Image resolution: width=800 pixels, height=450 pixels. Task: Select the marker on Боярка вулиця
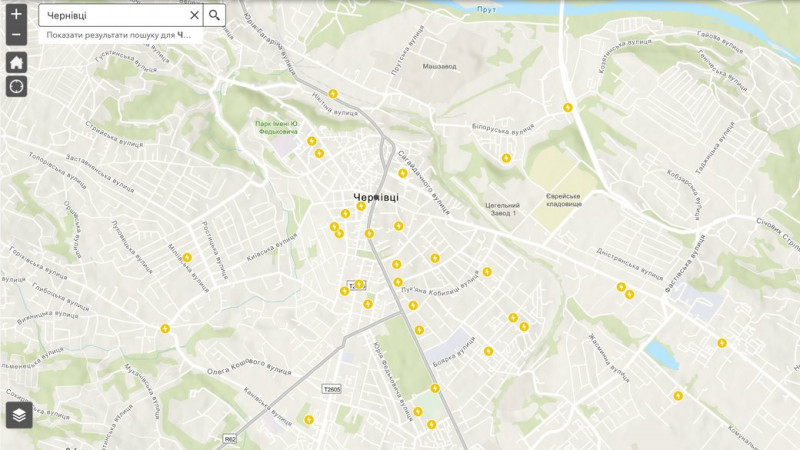tap(489, 351)
